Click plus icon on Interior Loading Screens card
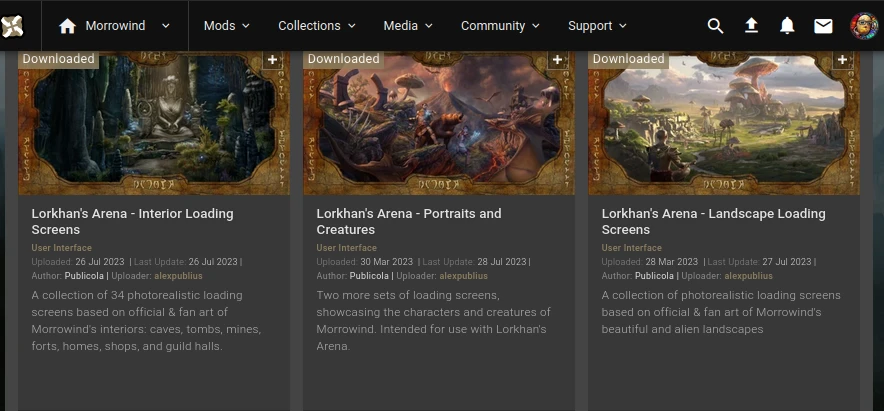This screenshot has width=884, height=411. 272,60
